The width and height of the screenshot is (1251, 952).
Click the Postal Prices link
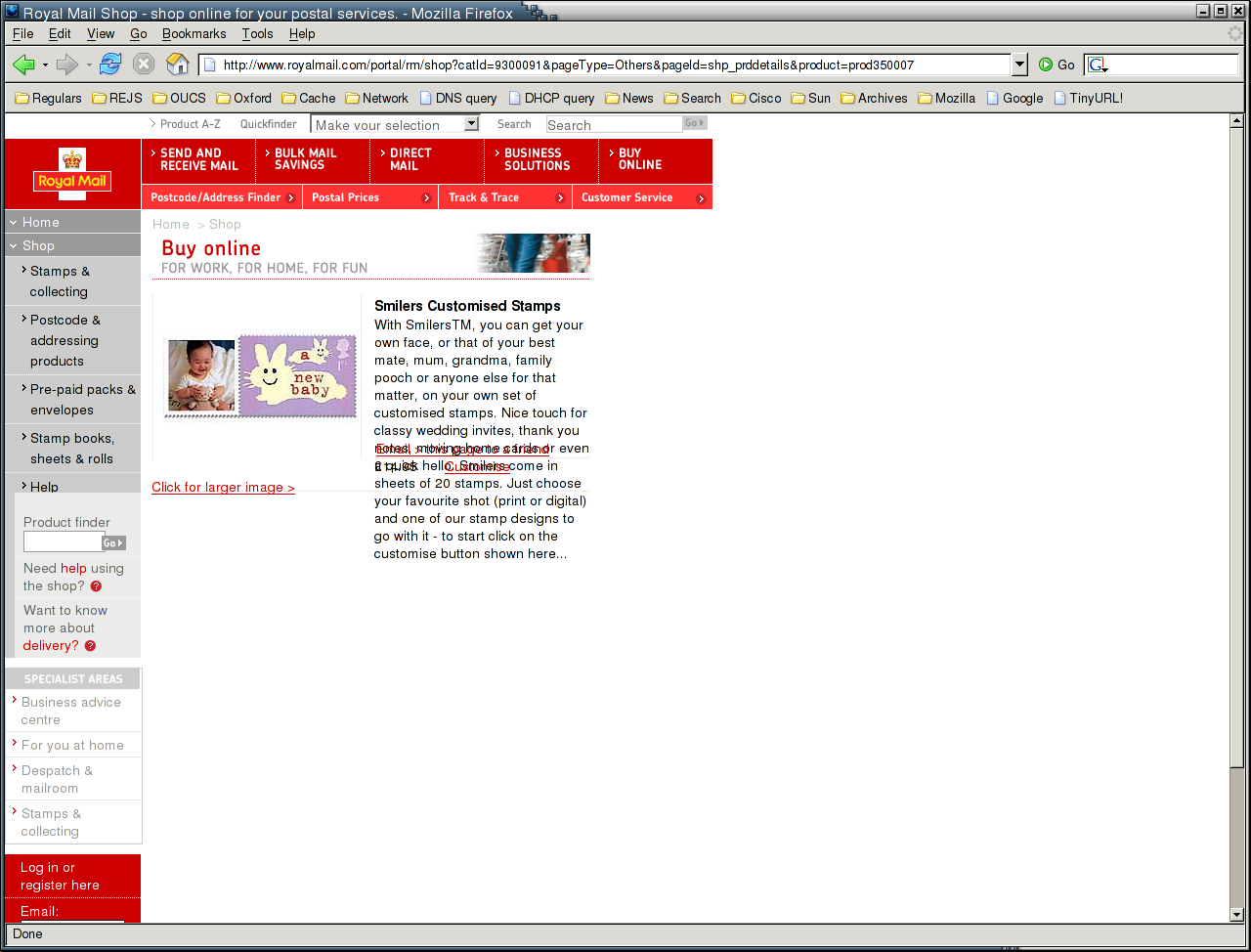point(370,197)
